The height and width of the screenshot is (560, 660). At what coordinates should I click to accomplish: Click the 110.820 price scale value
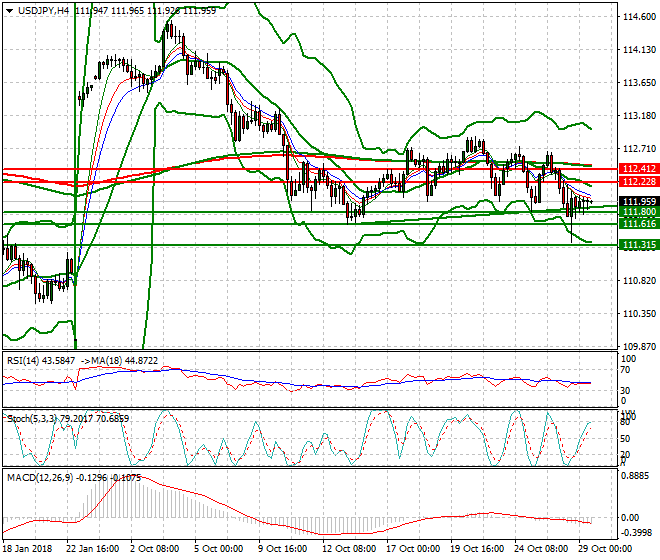(639, 280)
